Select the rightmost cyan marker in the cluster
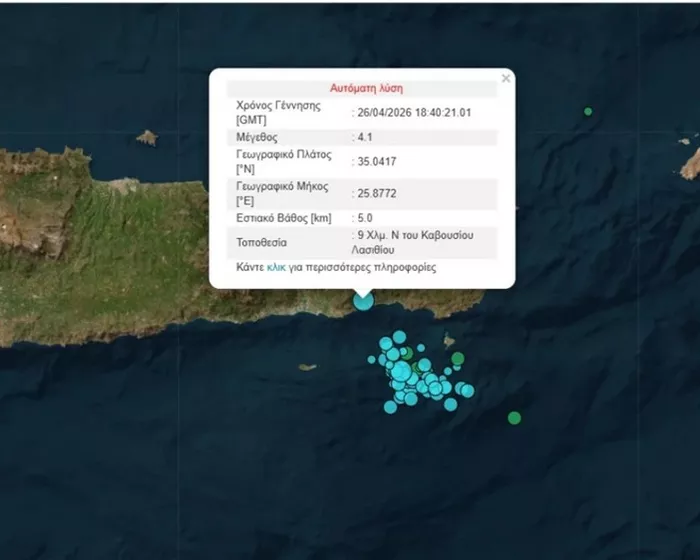Viewport: 700px width, 560px height. 467,391
